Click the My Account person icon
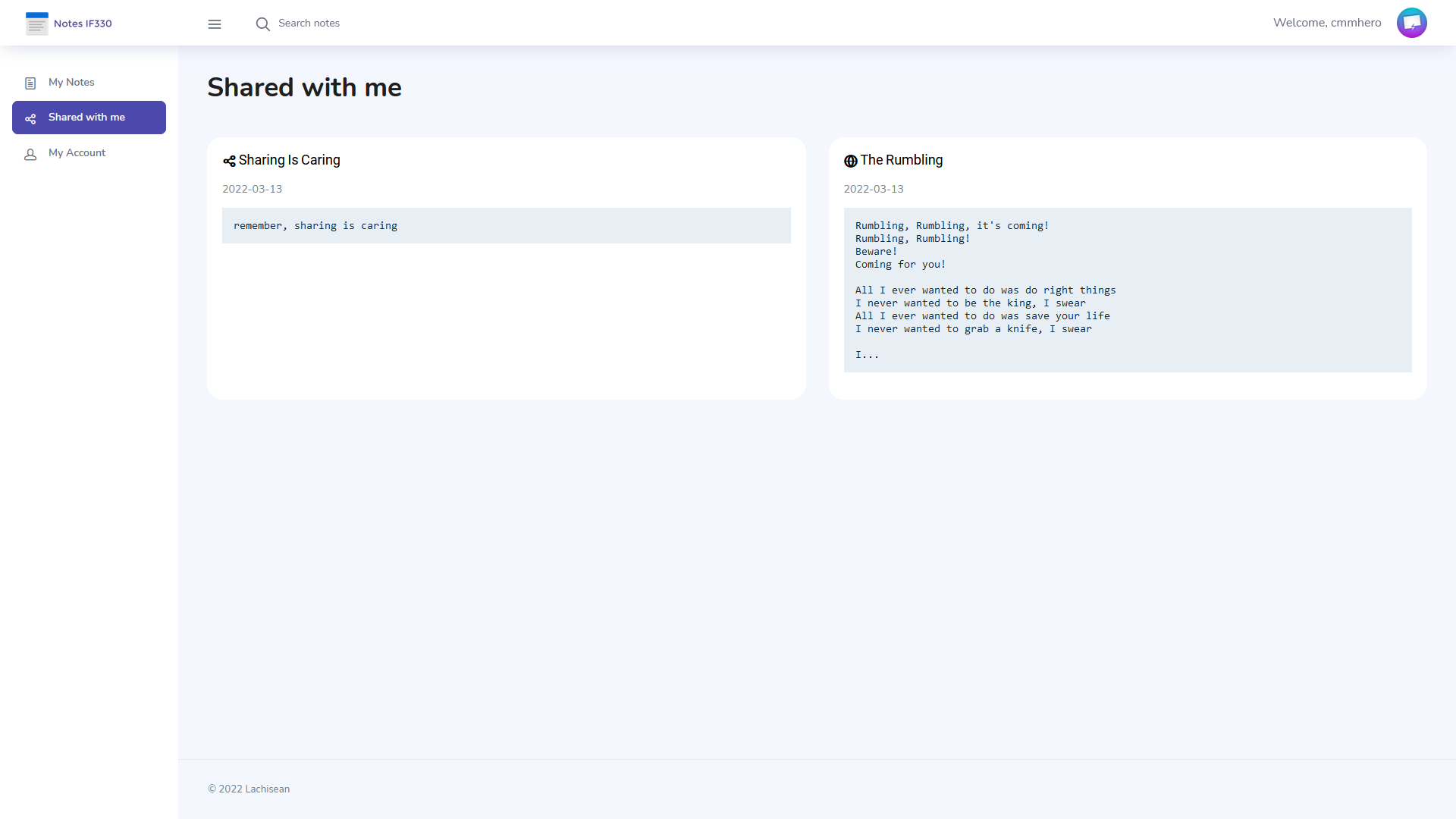The image size is (1456, 819). point(30,154)
